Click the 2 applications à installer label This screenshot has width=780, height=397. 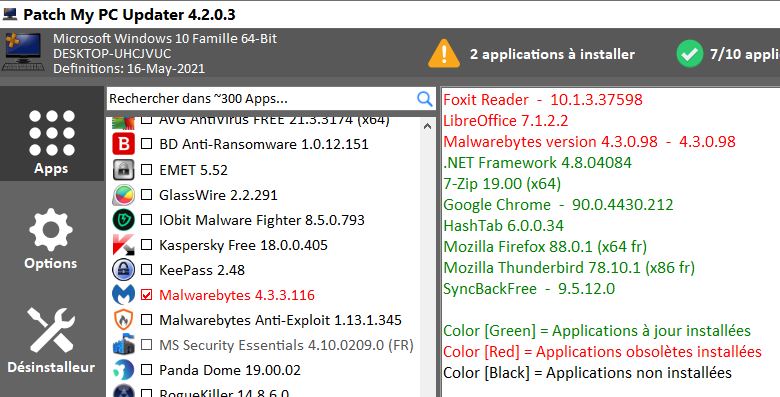click(x=552, y=54)
